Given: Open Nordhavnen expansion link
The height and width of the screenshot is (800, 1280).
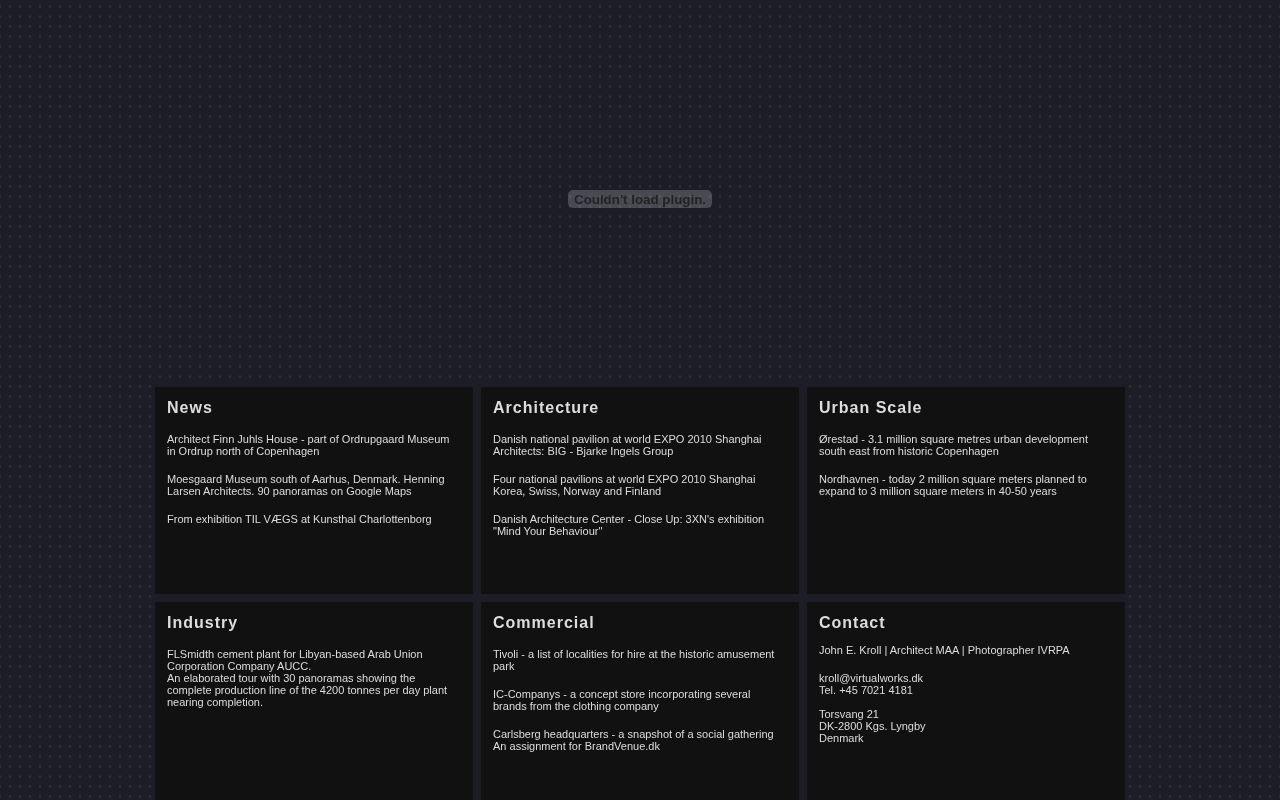Looking at the screenshot, I should [x=953, y=485].
